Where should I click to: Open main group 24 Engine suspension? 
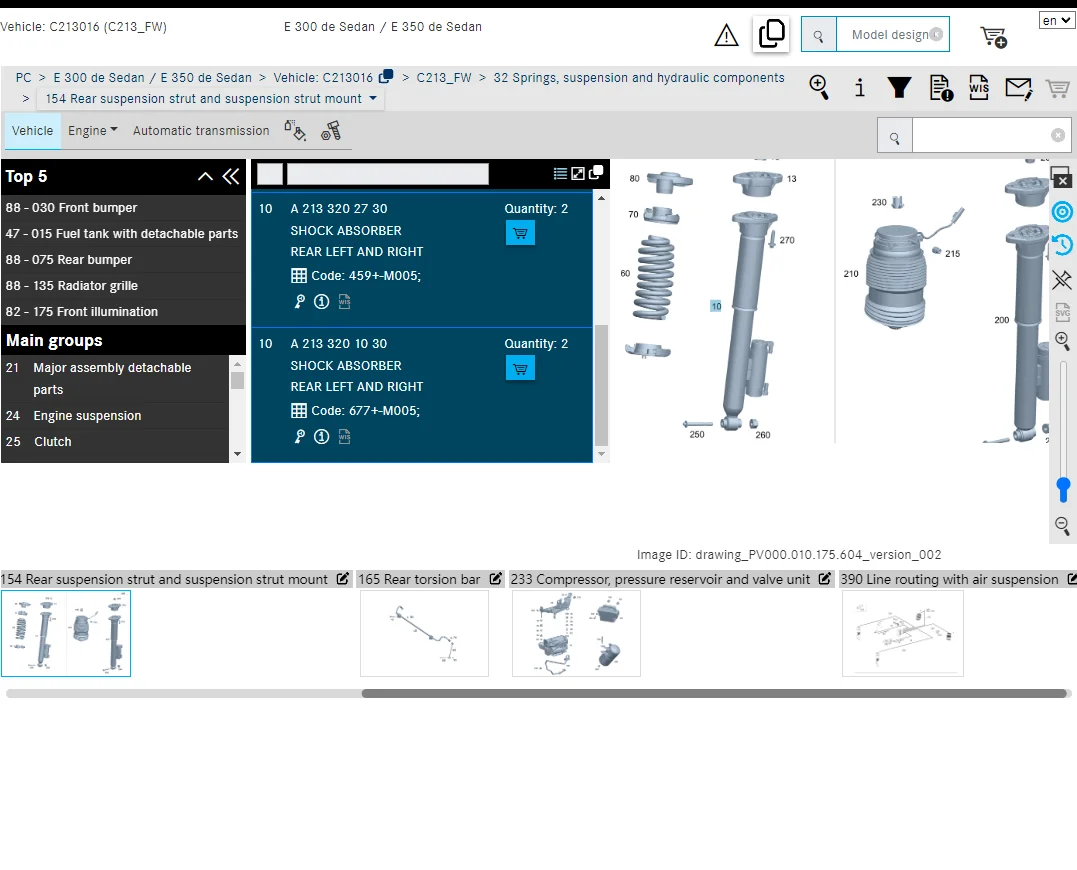click(115, 416)
